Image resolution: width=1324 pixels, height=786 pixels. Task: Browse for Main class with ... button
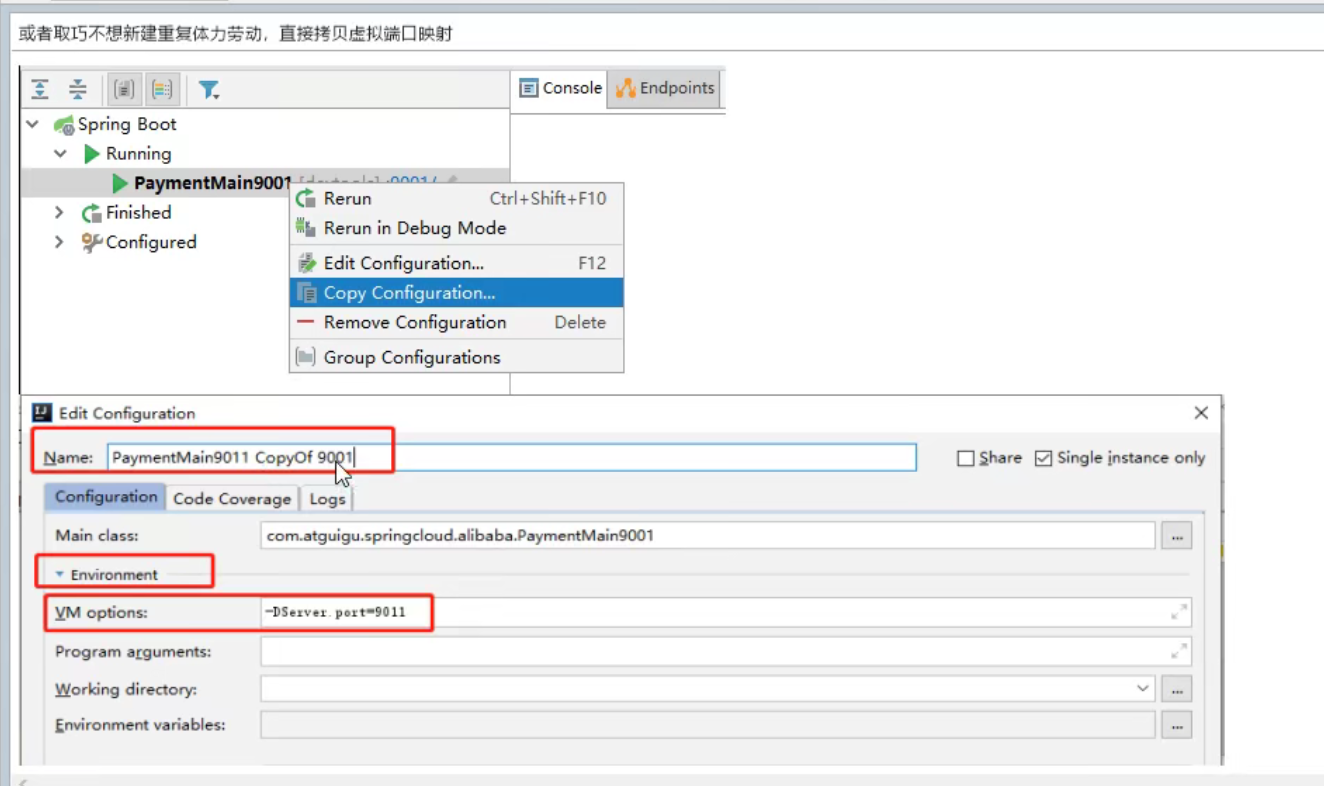point(1176,536)
